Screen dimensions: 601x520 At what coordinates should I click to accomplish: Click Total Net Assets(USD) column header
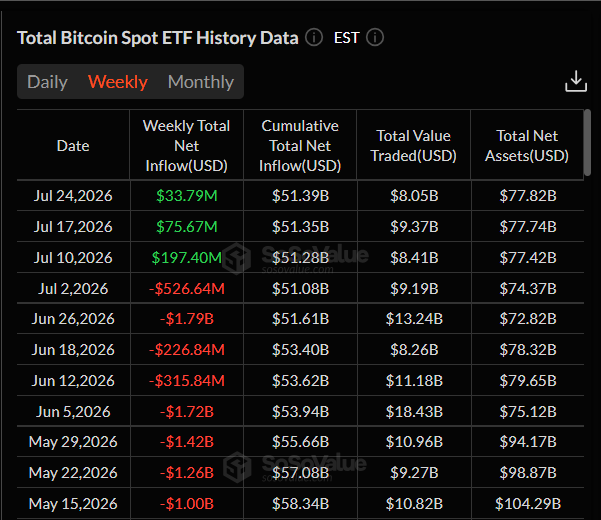pyautogui.click(x=527, y=146)
